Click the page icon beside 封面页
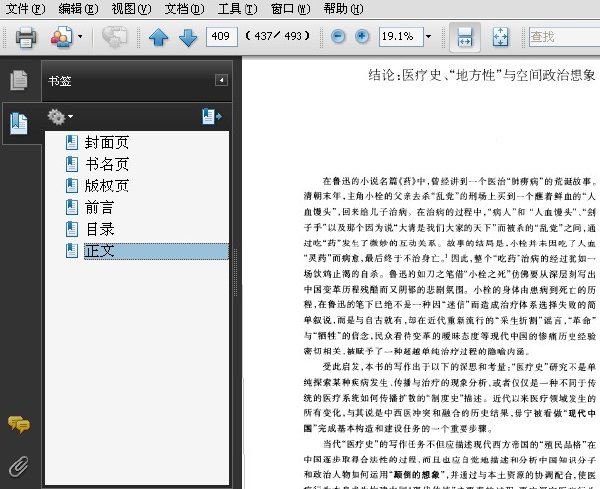600x489 pixels. pyautogui.click(x=72, y=142)
